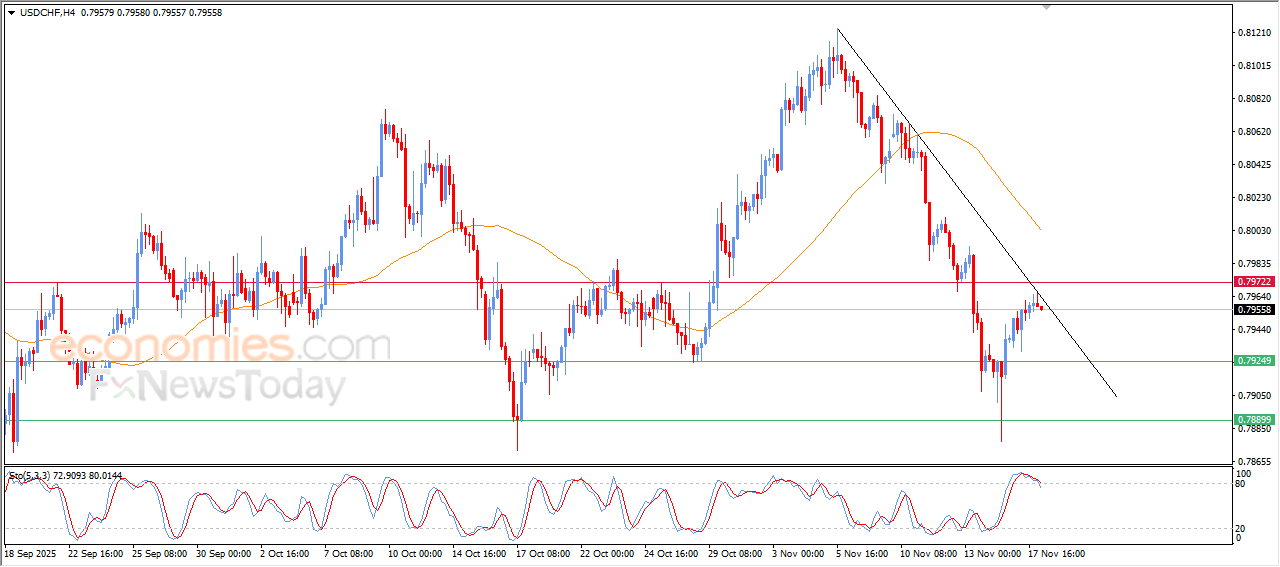The height and width of the screenshot is (567, 1280).
Task: Click the 0.79835 price axis label
Action: tap(1254, 264)
